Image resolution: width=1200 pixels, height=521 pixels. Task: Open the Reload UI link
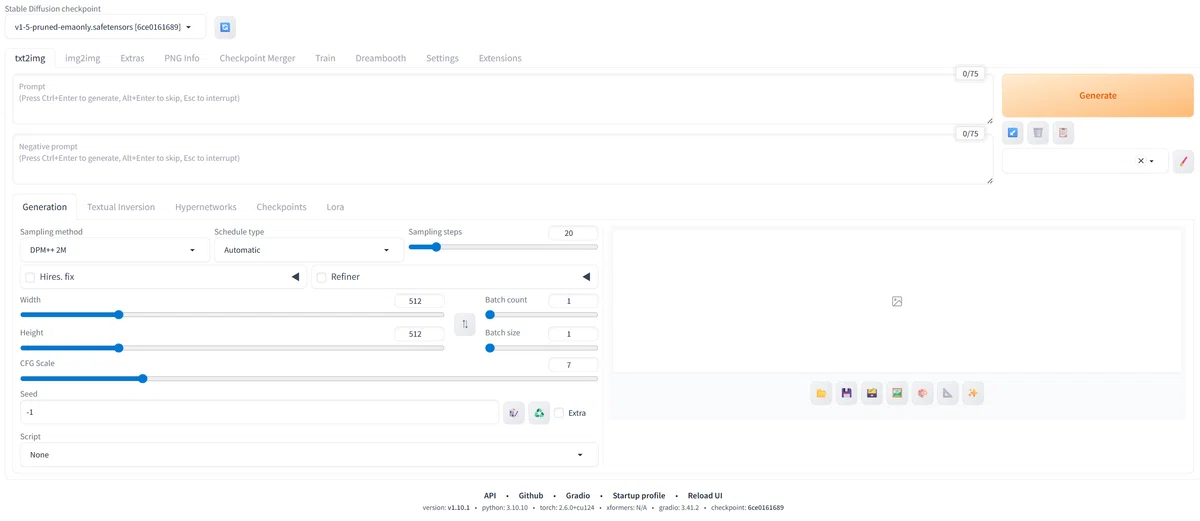coord(705,496)
